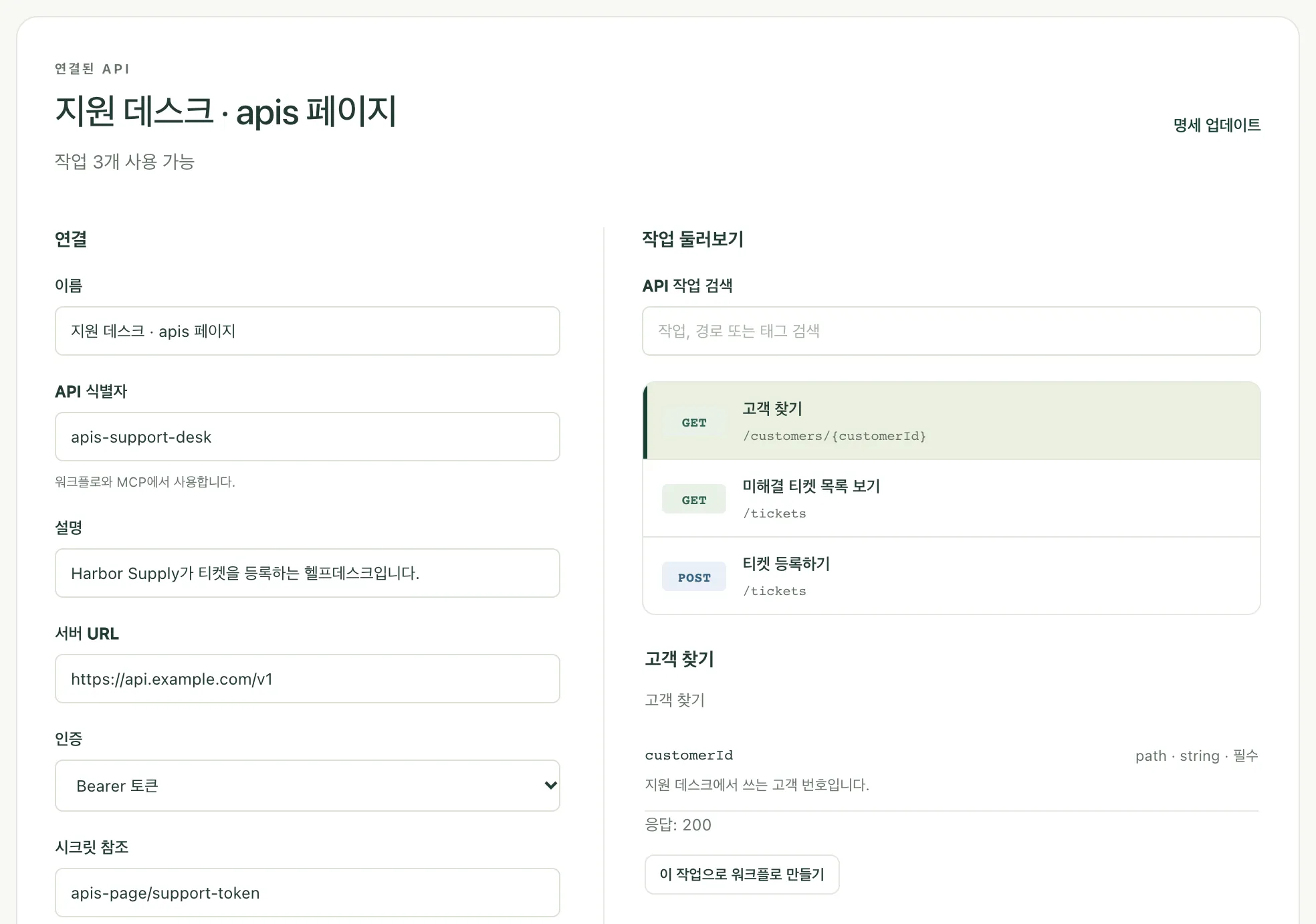Image resolution: width=1316 pixels, height=924 pixels.
Task: Click the '작업 3개 사용 가능' text
Action: (124, 162)
